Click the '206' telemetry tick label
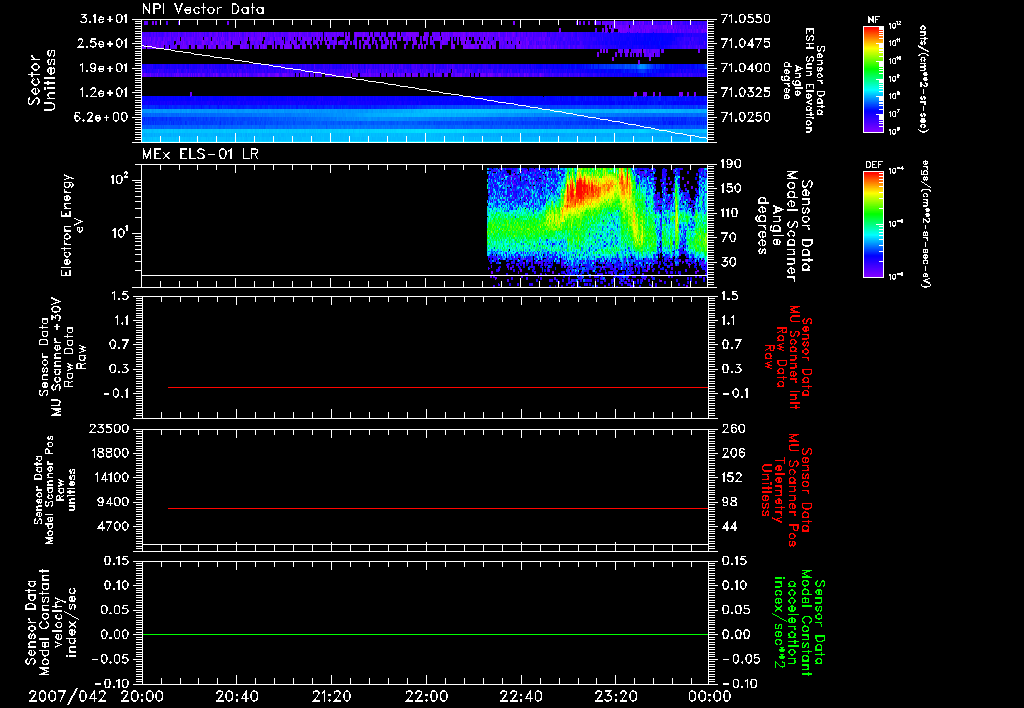1024x708 pixels. click(x=733, y=453)
